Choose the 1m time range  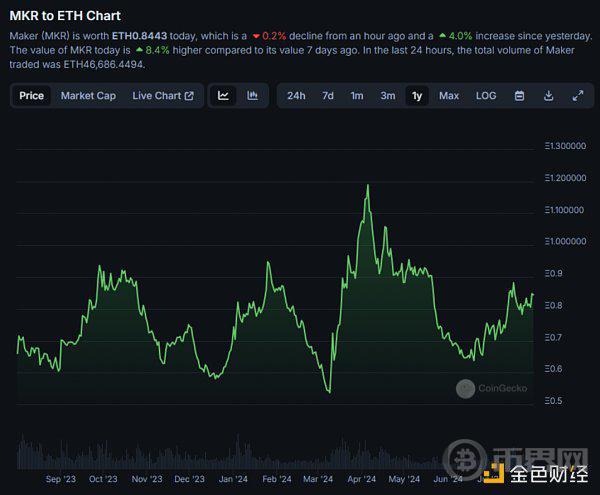point(357,96)
